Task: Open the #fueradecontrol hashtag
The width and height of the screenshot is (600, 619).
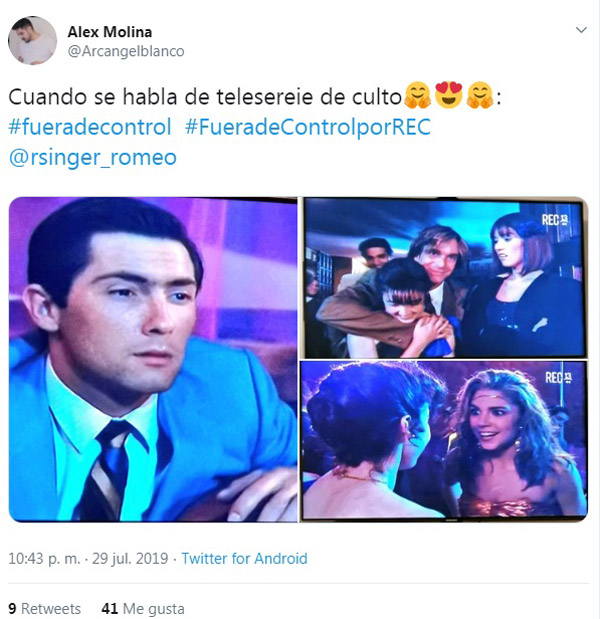Action: [90, 127]
